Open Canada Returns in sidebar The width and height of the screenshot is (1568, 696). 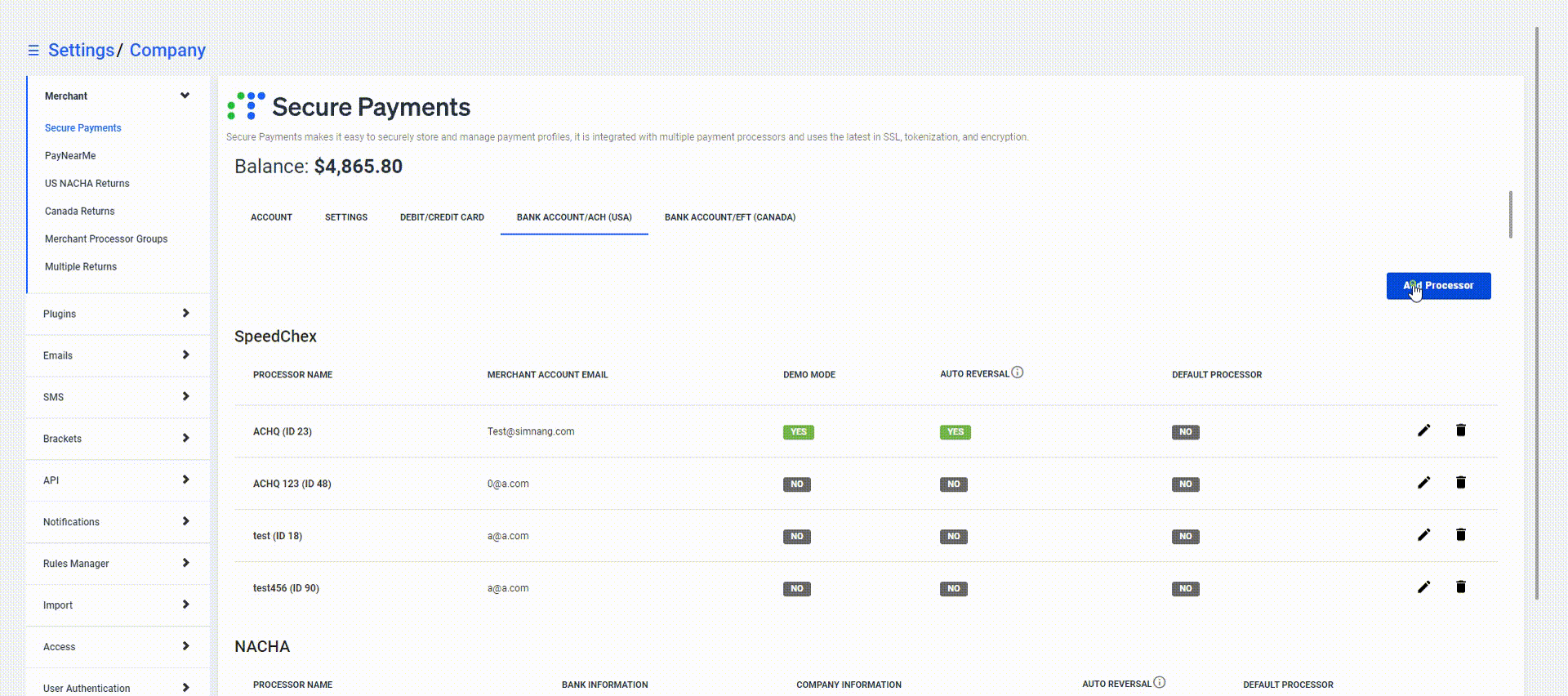(80, 212)
